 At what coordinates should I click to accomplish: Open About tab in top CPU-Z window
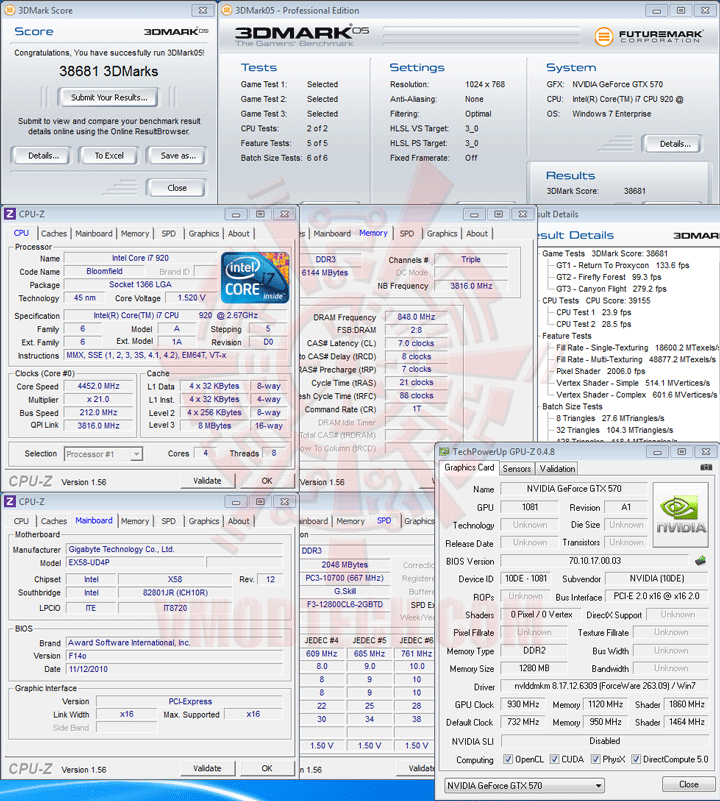click(x=239, y=233)
